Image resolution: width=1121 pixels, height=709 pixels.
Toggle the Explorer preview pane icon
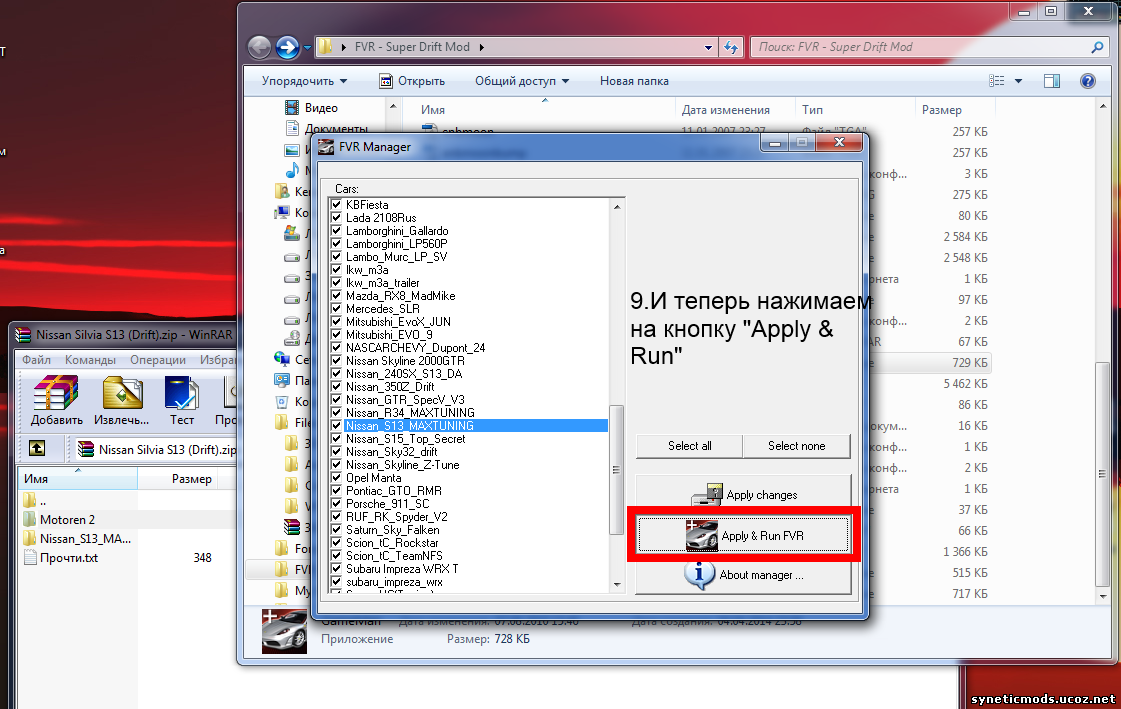click(1051, 81)
